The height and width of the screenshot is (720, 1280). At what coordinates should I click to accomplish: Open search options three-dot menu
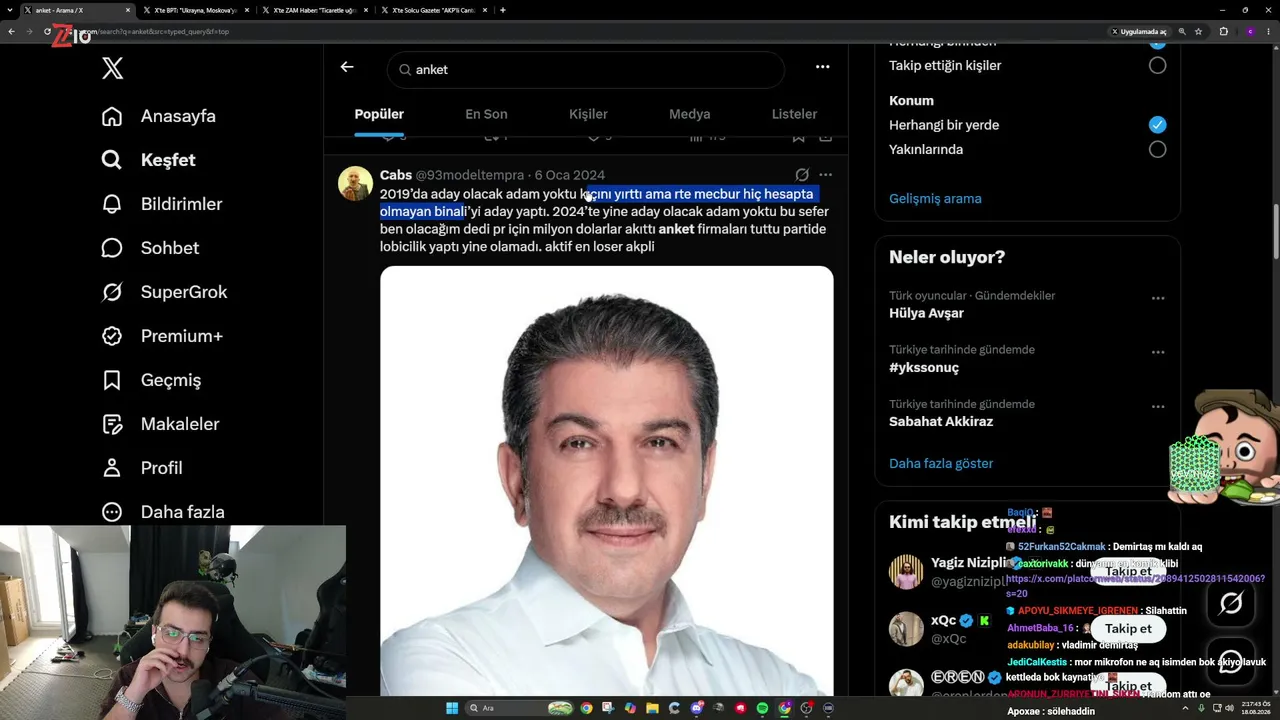tap(822, 67)
